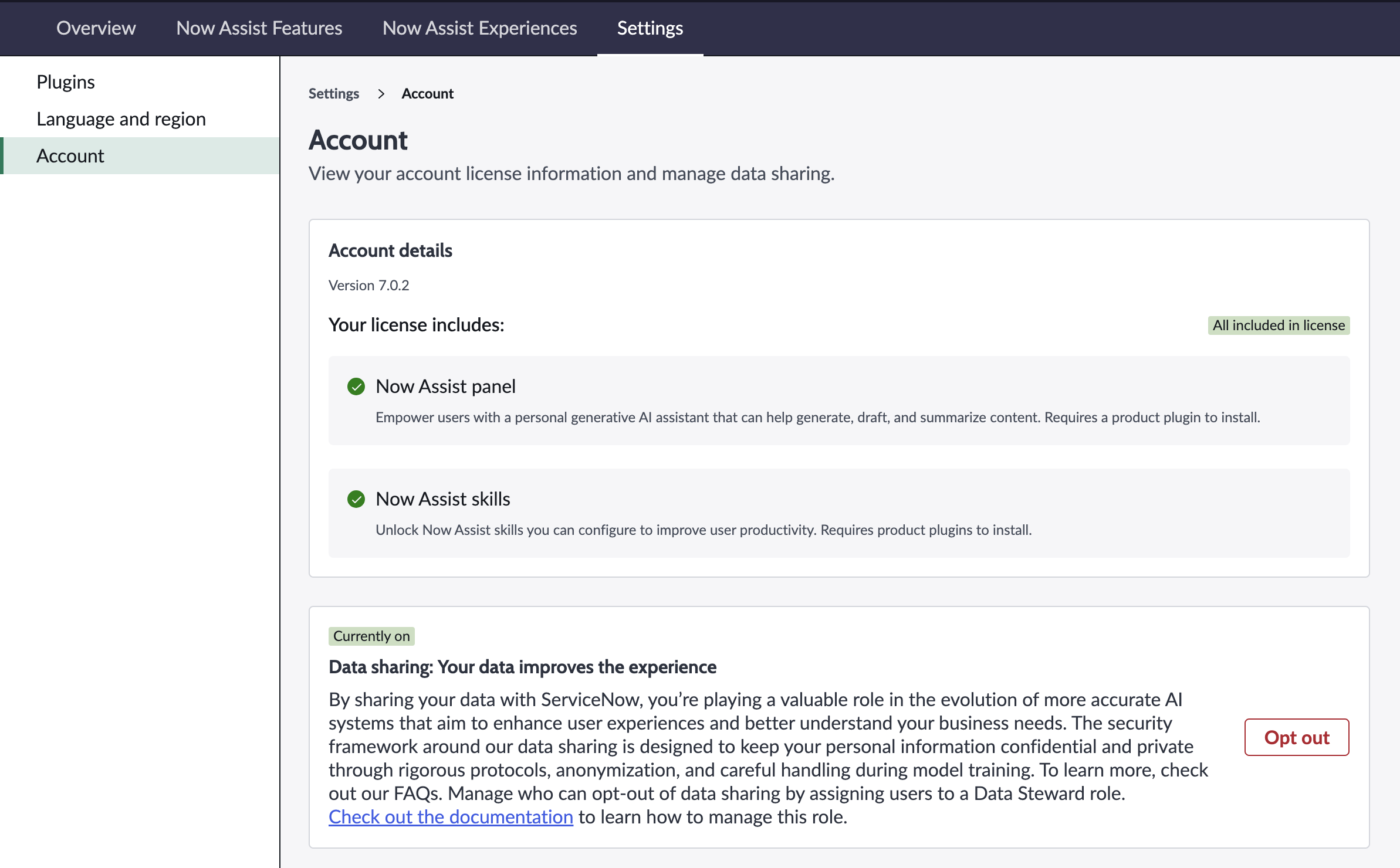This screenshot has width=1400, height=868.
Task: Click the Data sharing heading
Action: 522,667
